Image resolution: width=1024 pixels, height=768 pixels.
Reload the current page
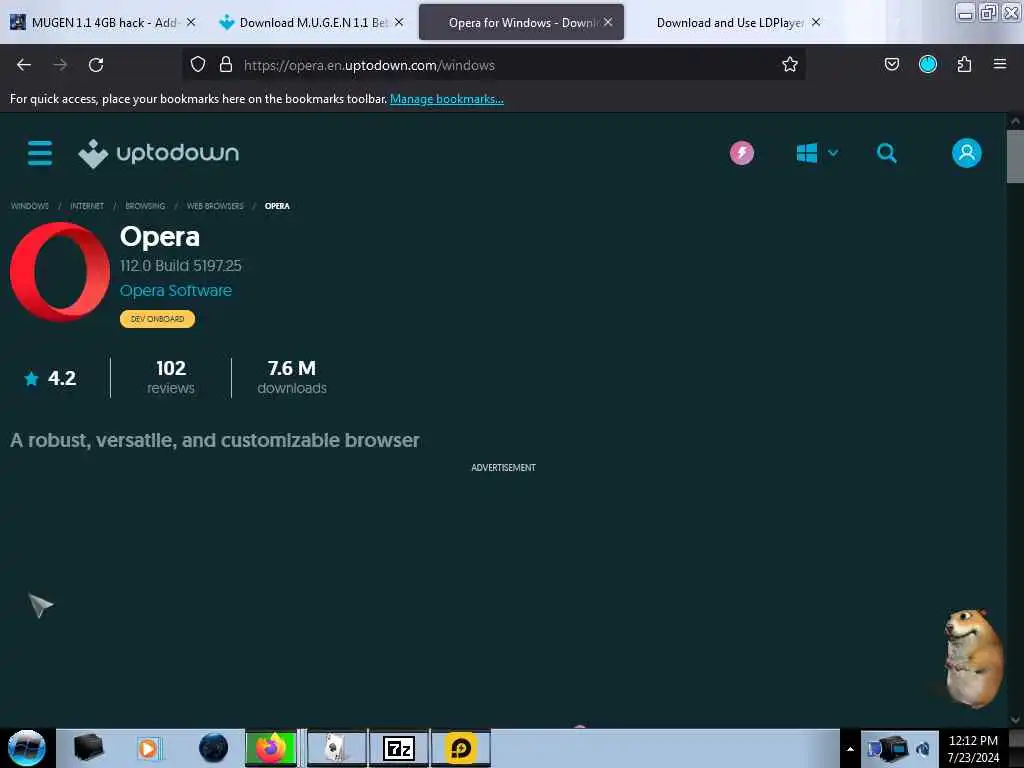tap(96, 65)
